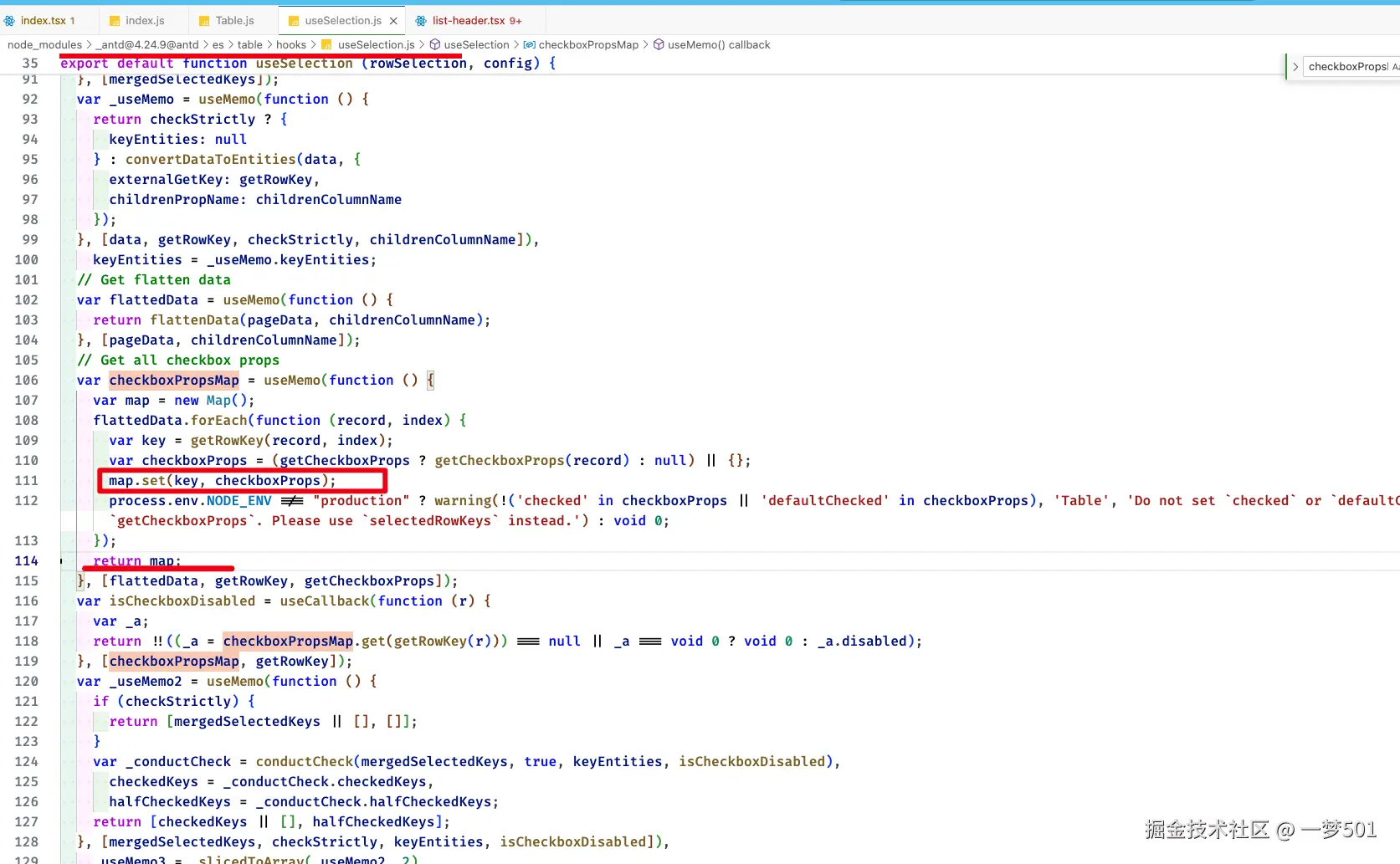Click 'keyEntities = _useMemo.keyEntities;' on line 100

[235, 260]
